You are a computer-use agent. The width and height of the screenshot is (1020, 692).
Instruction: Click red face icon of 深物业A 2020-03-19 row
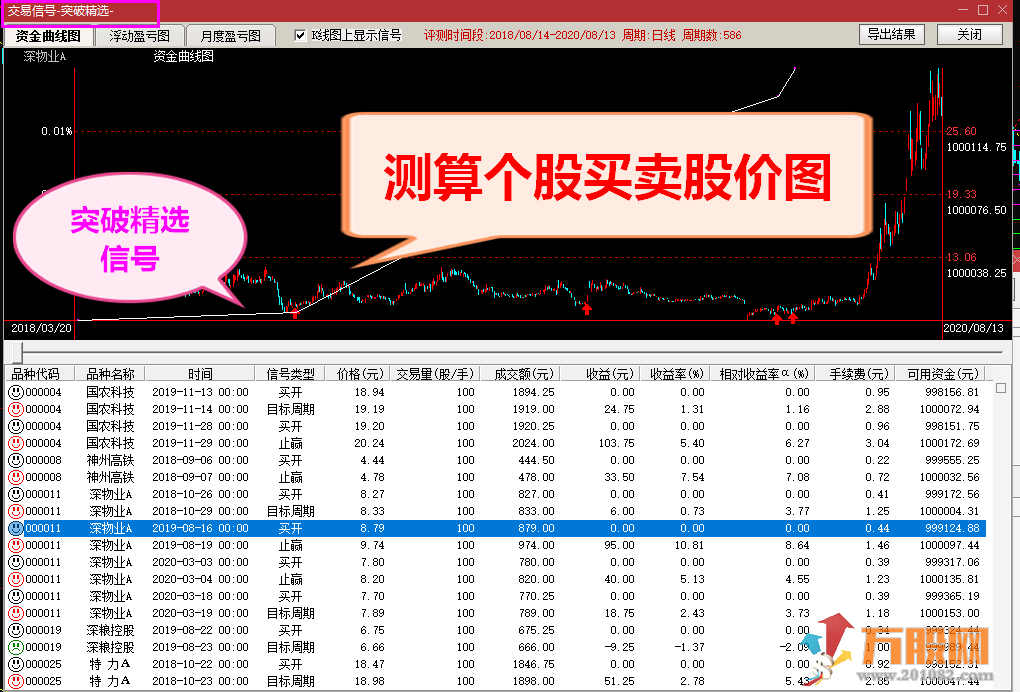(16, 613)
